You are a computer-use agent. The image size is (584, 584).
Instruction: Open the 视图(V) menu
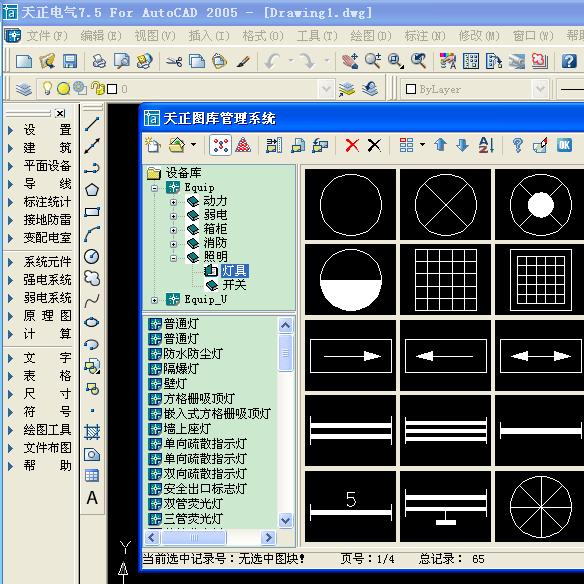tap(155, 36)
